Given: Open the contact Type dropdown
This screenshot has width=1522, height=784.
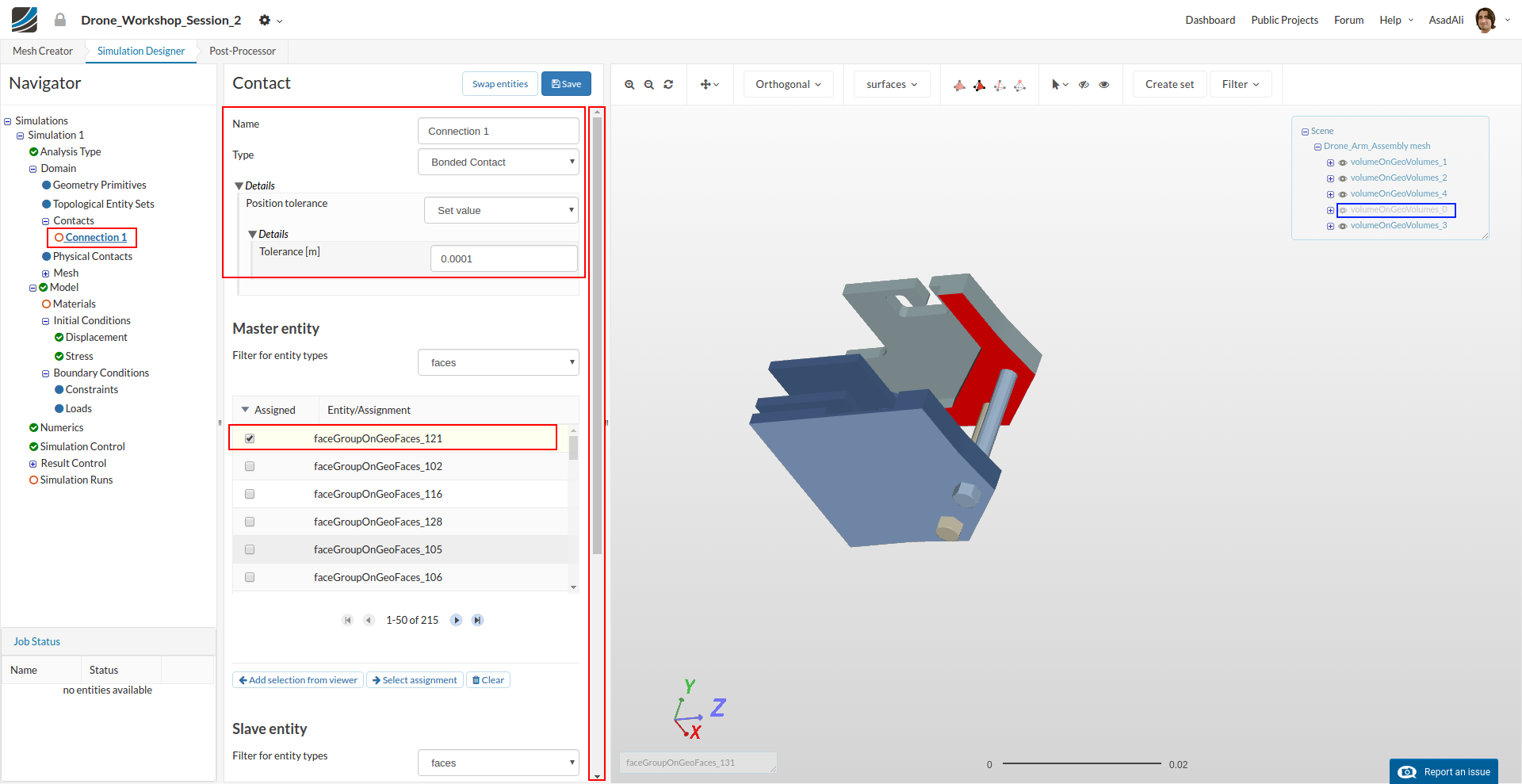Looking at the screenshot, I should [x=499, y=163].
